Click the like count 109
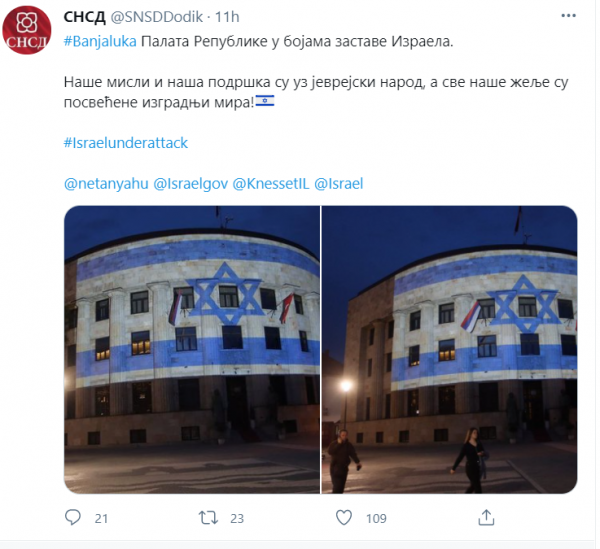The width and height of the screenshot is (600, 549). (376, 518)
